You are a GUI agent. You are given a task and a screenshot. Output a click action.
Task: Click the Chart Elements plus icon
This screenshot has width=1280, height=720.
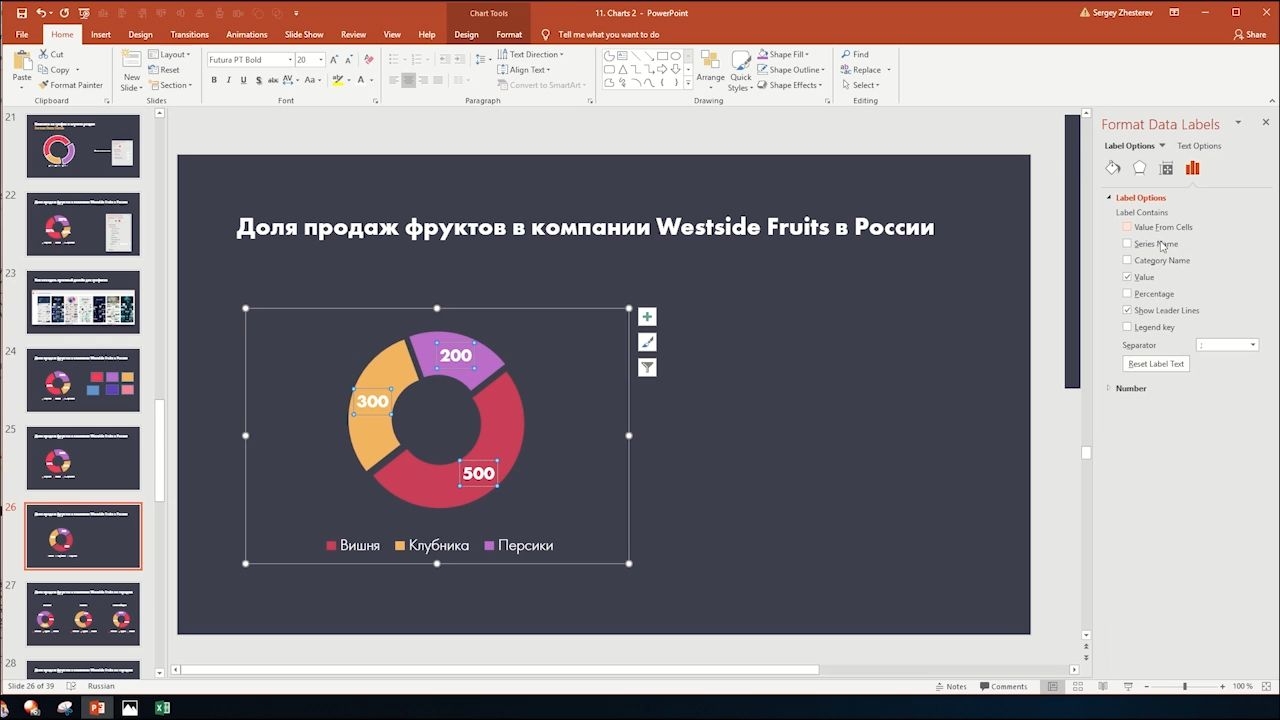647,317
